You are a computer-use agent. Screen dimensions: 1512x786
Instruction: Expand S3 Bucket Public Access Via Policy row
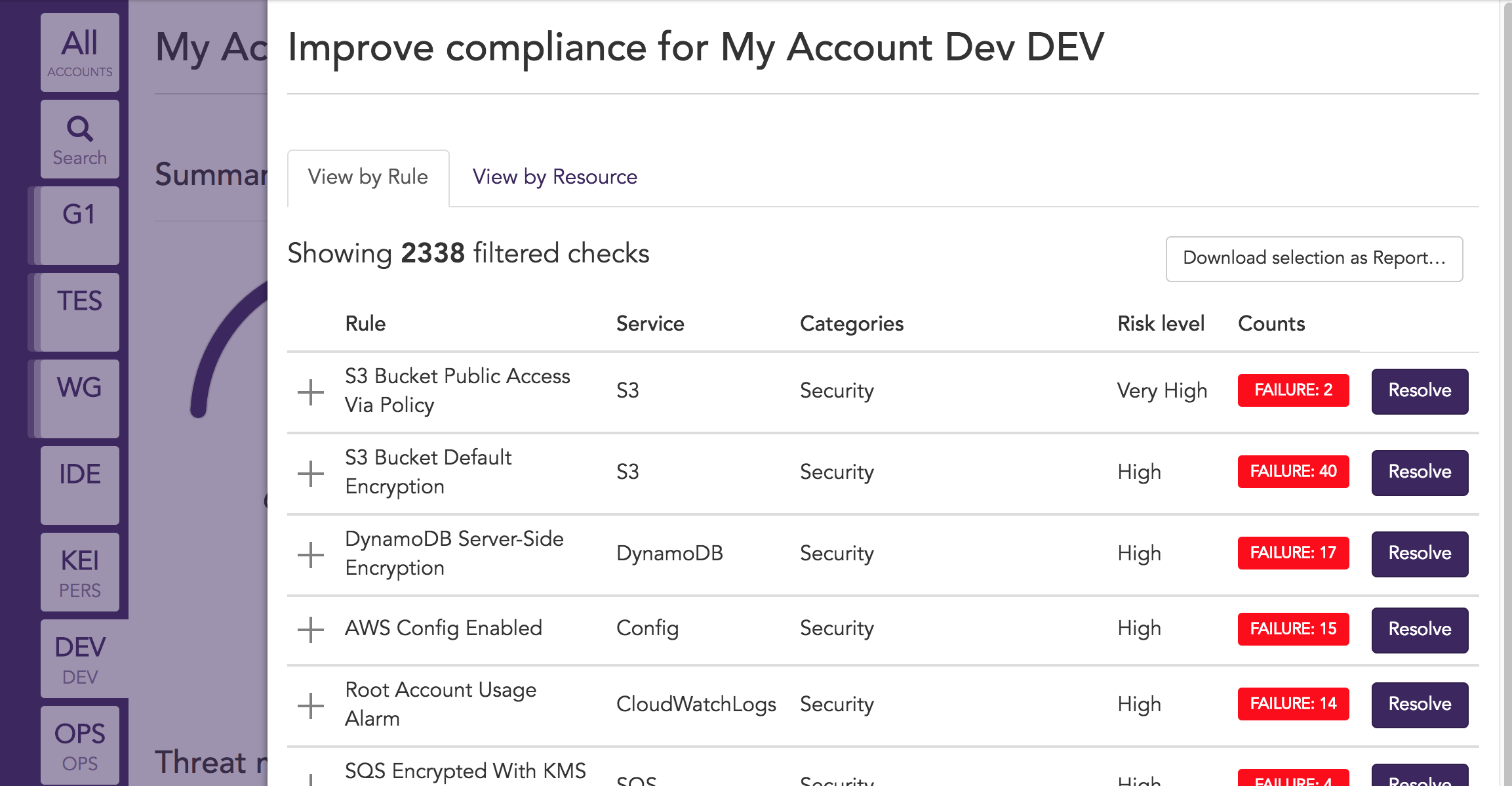[311, 392]
